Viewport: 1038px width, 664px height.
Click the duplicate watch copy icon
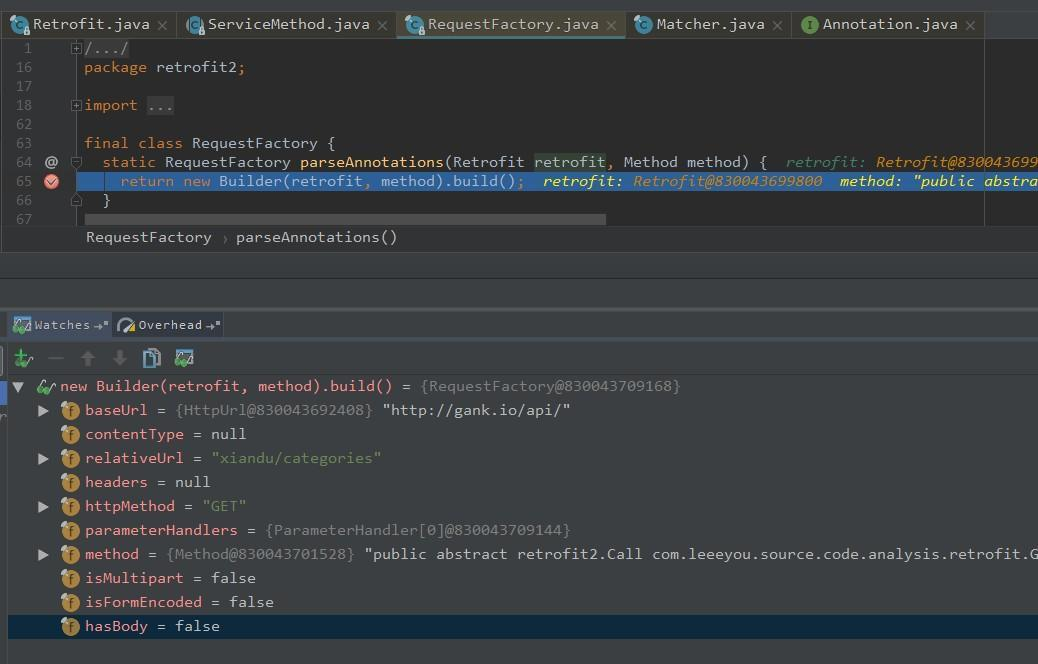pyautogui.click(x=152, y=358)
